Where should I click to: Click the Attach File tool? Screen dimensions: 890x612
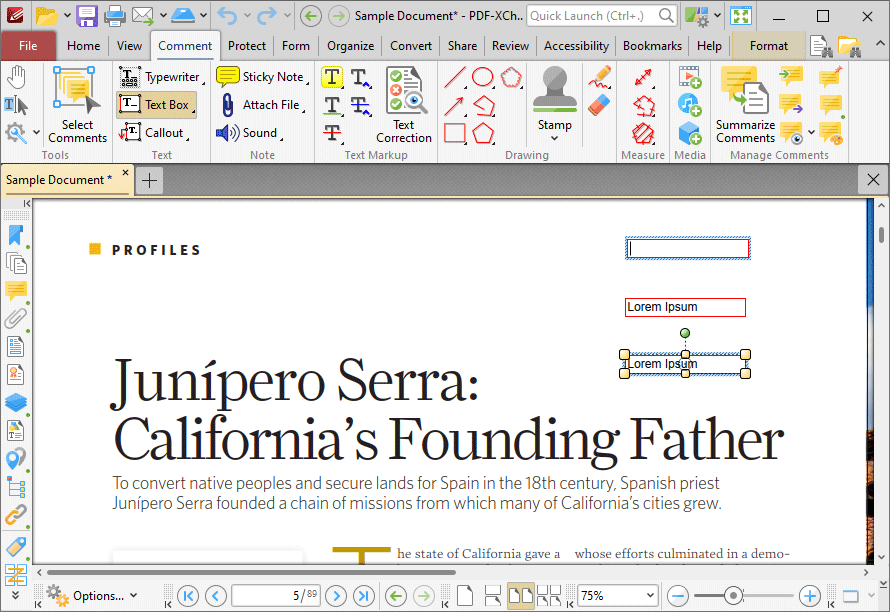[x=262, y=104]
